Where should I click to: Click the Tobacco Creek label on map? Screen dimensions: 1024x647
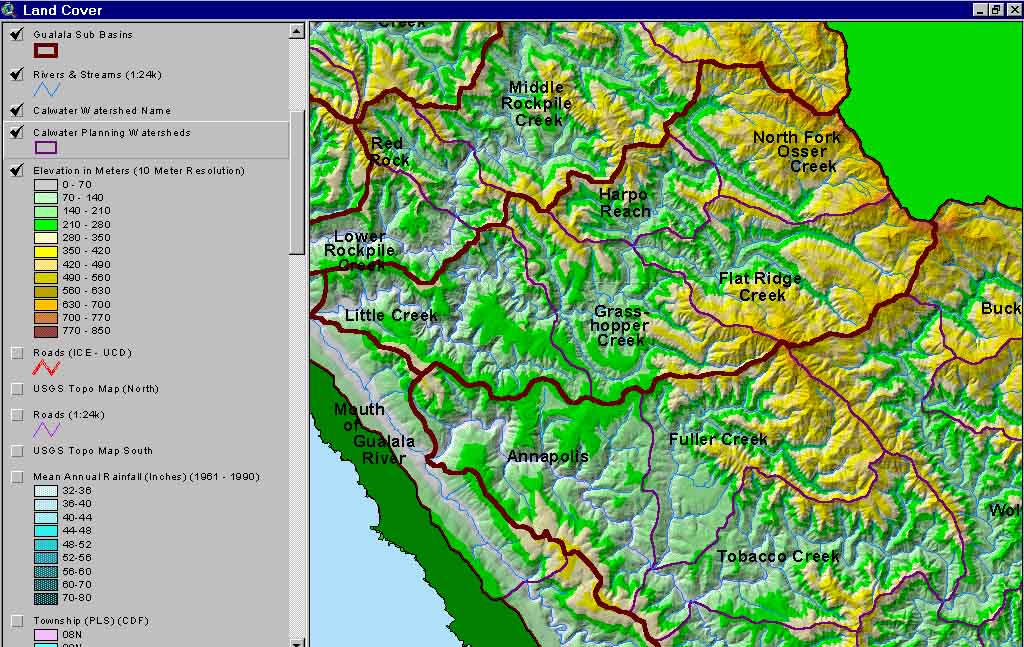point(778,556)
